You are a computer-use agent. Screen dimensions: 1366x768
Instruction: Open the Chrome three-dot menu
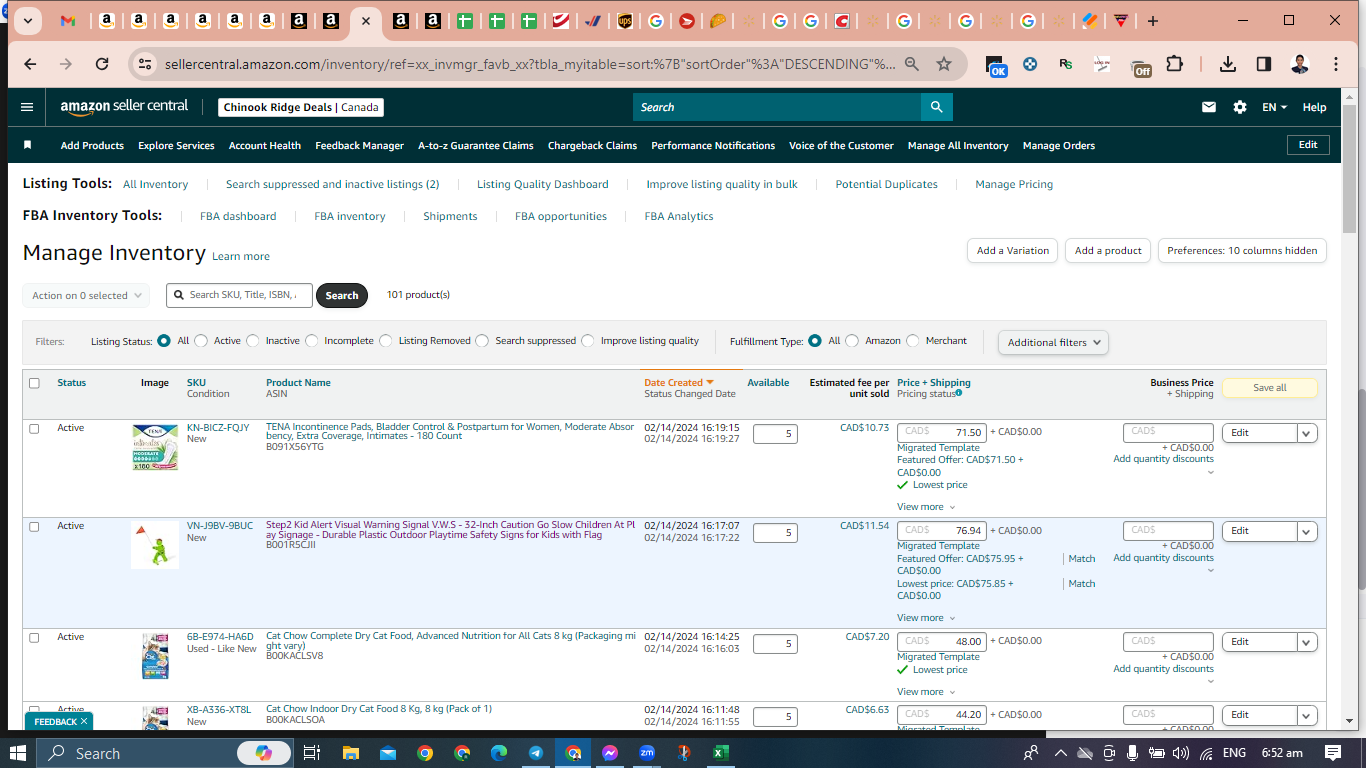1336,64
